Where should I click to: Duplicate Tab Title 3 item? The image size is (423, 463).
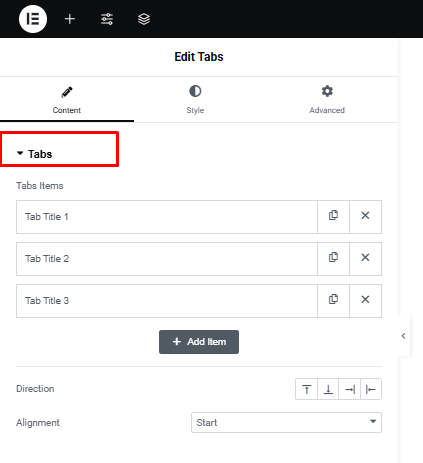tap(333, 300)
